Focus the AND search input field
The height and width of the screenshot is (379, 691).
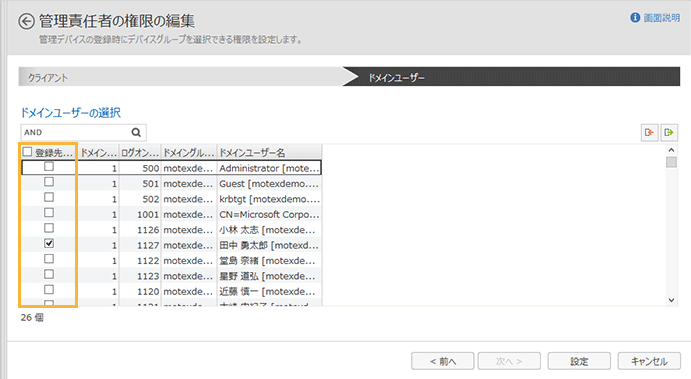76,132
